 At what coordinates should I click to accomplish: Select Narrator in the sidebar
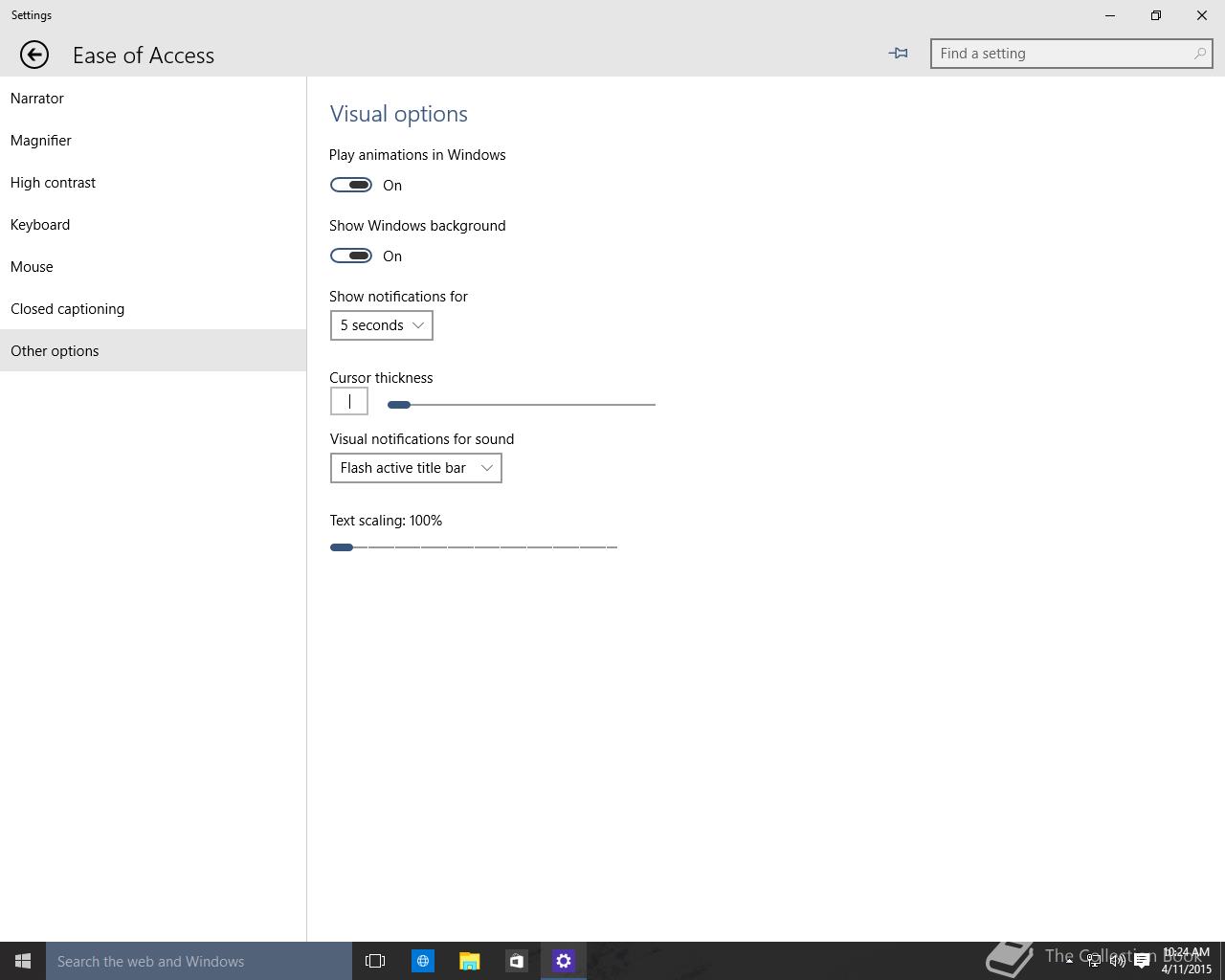click(37, 99)
